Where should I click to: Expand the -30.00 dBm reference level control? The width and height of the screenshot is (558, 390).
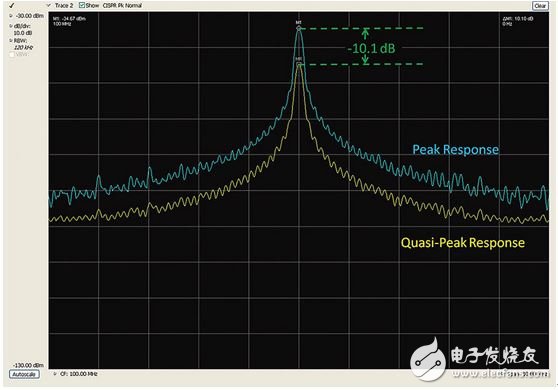tap(11, 16)
